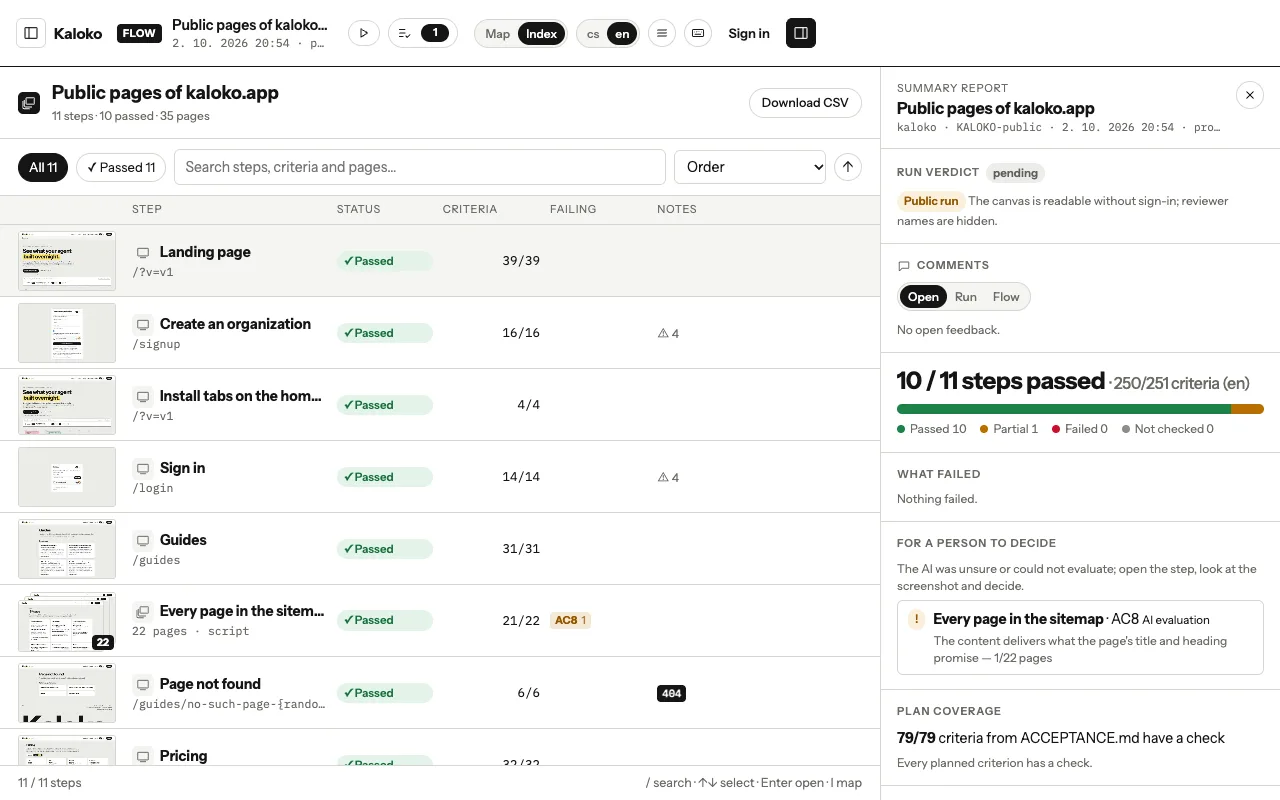
Task: Click the play run button
Action: [x=363, y=33]
